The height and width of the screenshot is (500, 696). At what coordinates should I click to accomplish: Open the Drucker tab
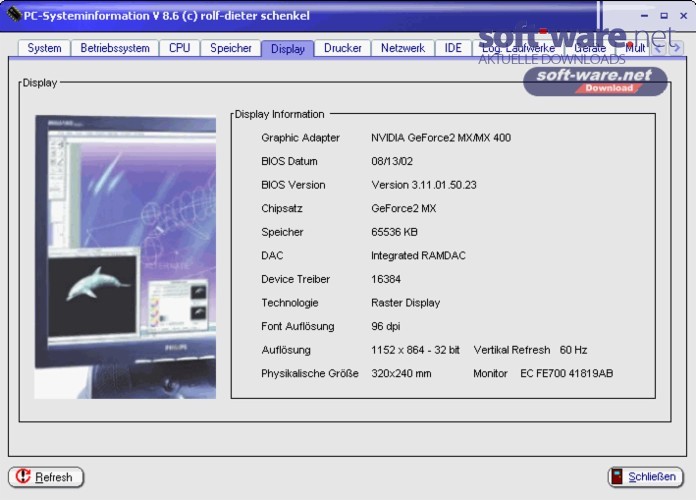[343, 48]
